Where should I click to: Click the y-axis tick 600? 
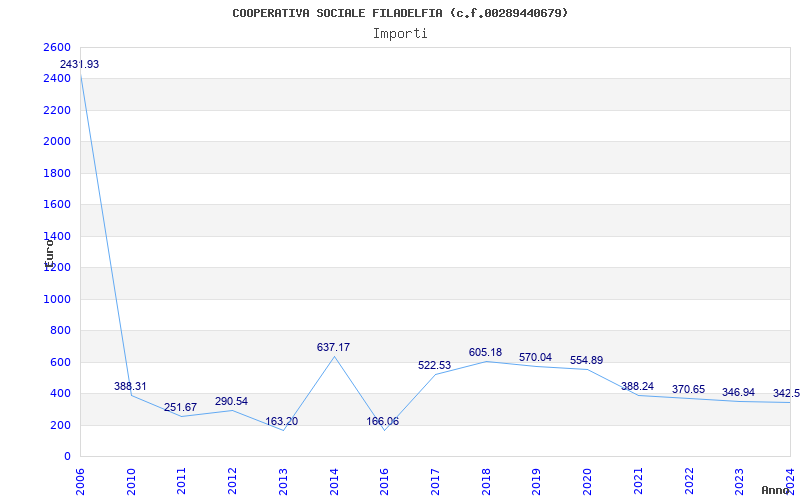point(60,362)
